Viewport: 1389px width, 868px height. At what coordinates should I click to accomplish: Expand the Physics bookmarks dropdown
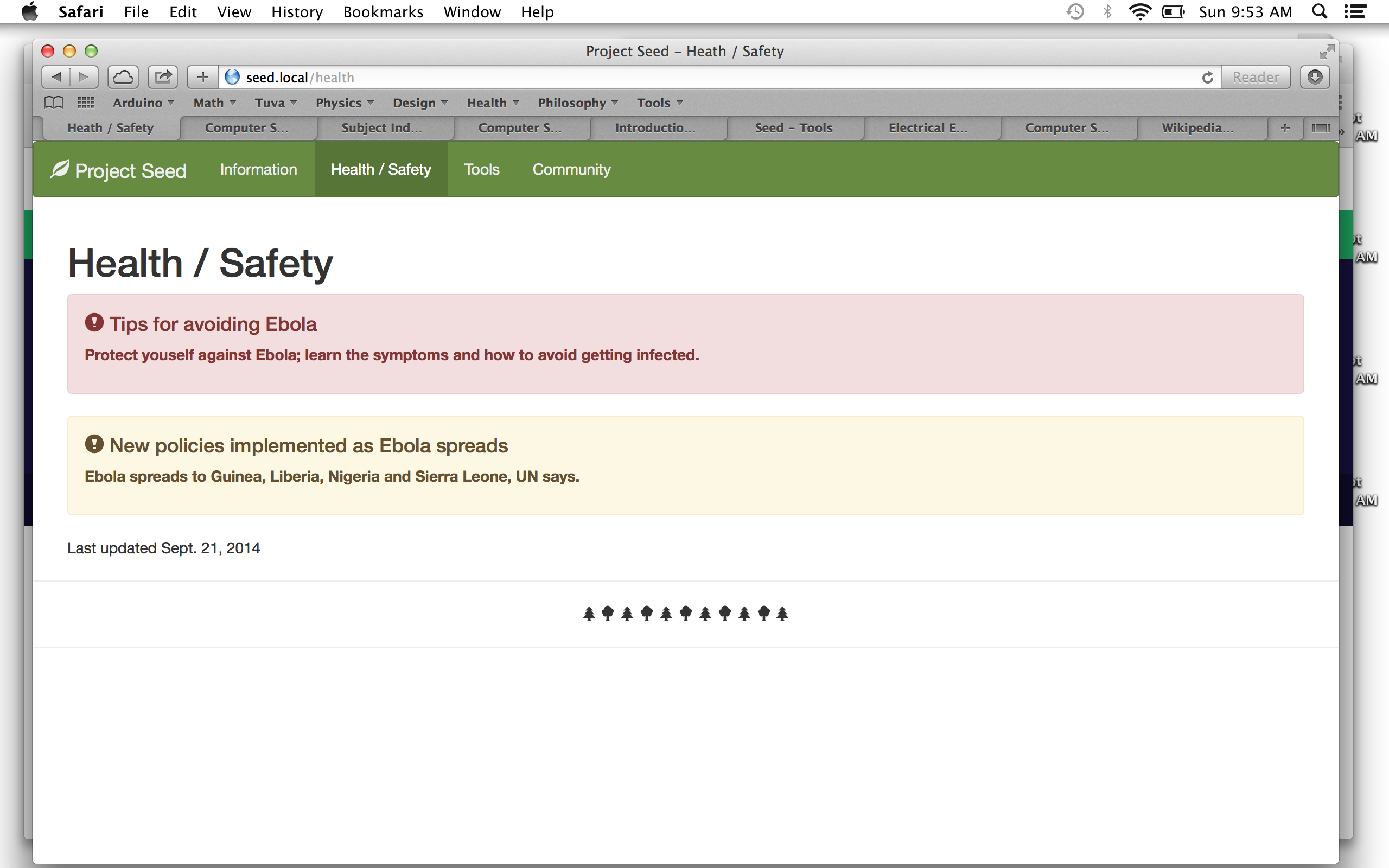pyautogui.click(x=345, y=103)
